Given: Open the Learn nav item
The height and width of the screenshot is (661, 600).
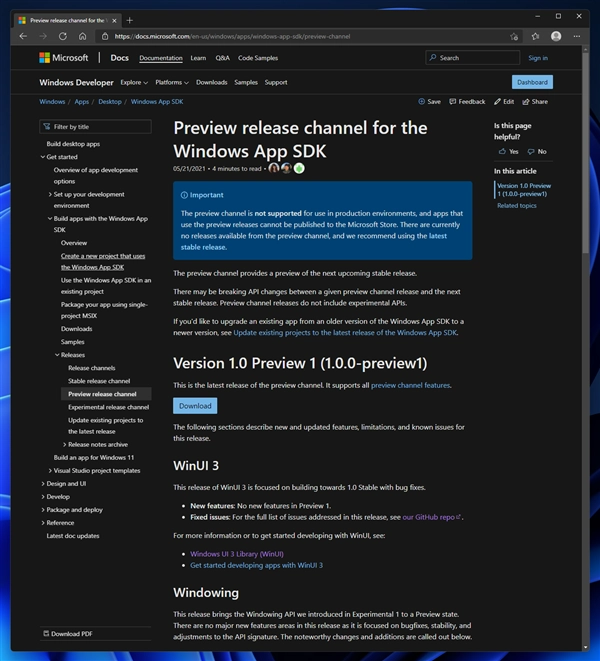Looking at the screenshot, I should click(x=198, y=58).
